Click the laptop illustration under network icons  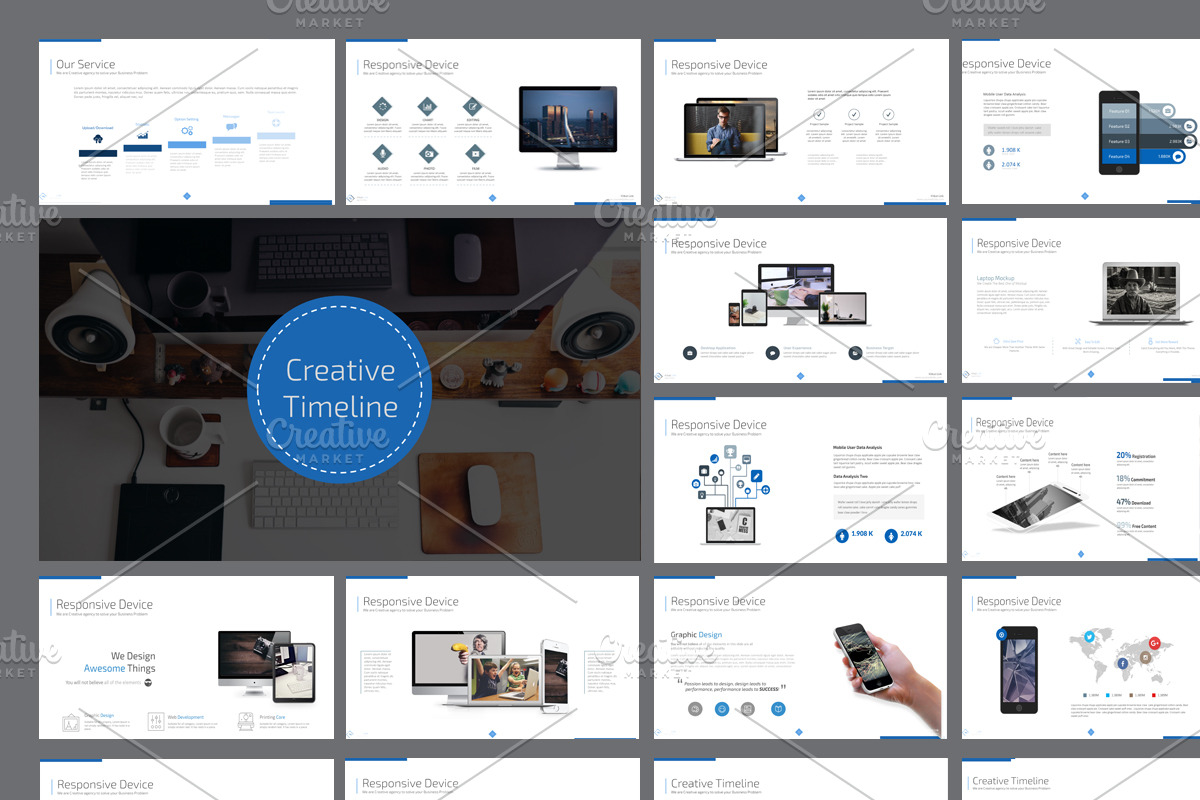732,526
